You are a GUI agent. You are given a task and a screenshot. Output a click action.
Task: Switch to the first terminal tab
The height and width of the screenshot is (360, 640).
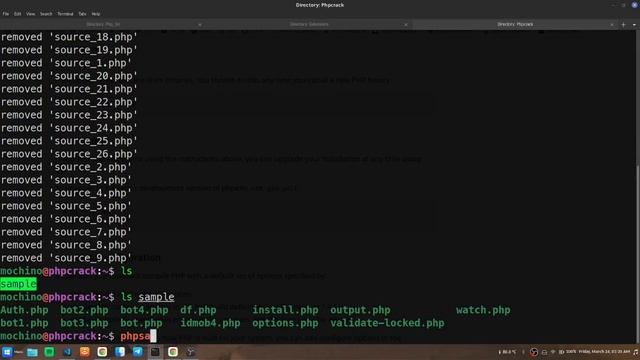coord(103,24)
